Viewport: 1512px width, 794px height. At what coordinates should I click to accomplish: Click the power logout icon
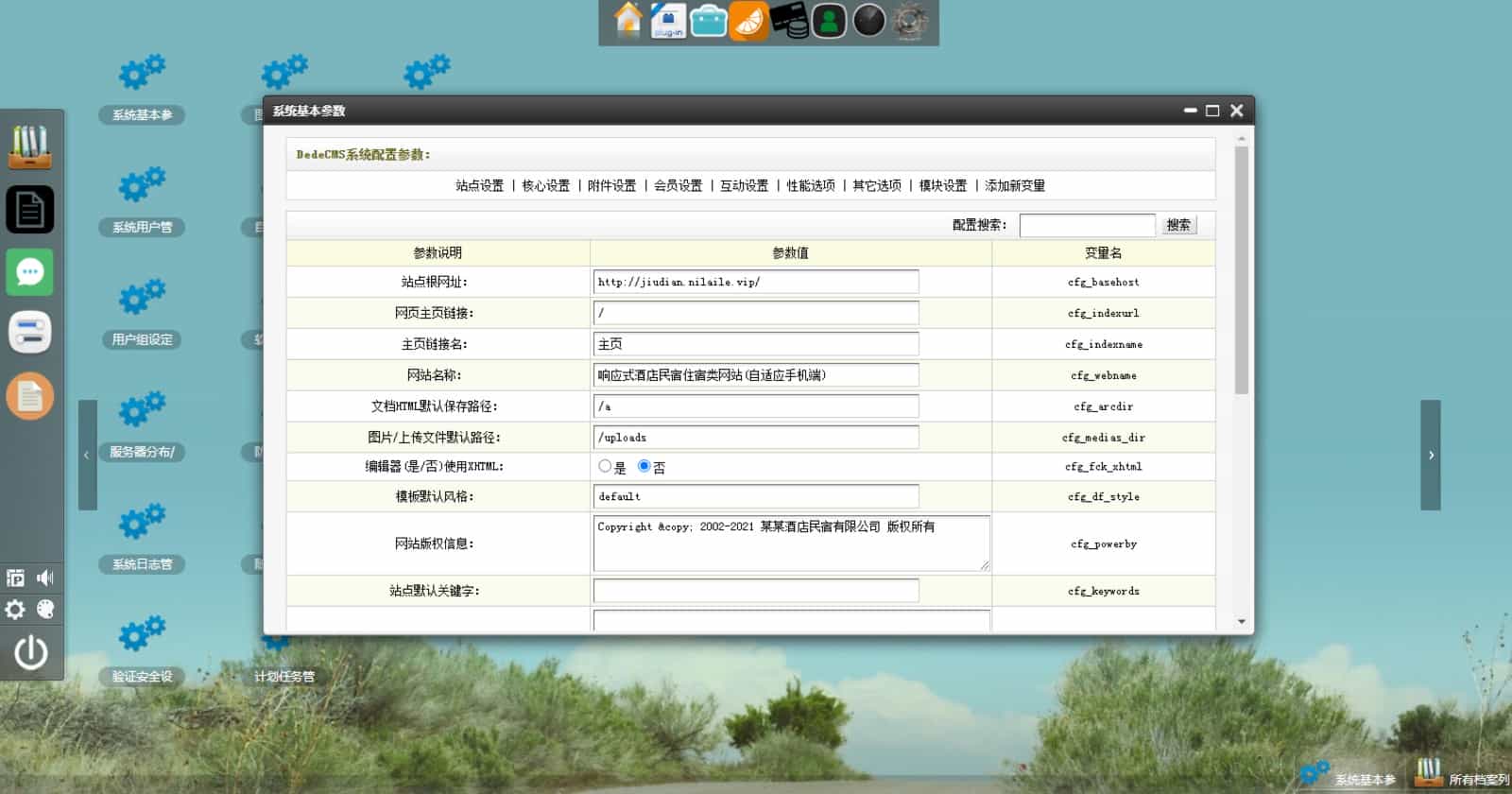[30, 652]
